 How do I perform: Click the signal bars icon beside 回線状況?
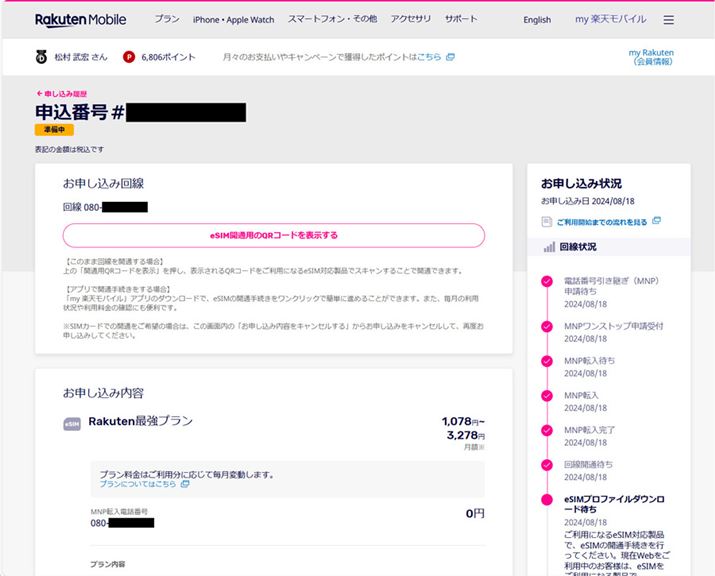tap(549, 247)
